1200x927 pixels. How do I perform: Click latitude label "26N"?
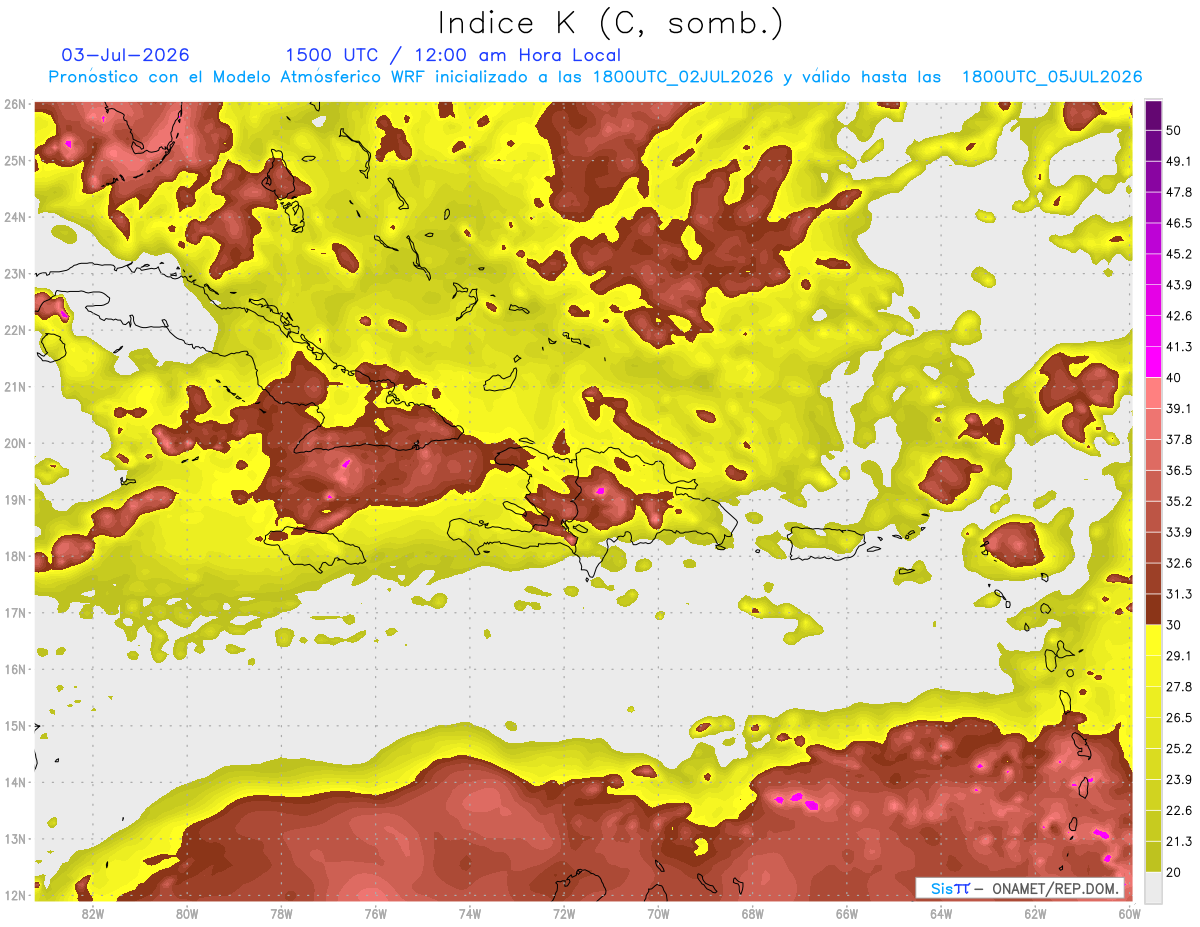[14, 104]
